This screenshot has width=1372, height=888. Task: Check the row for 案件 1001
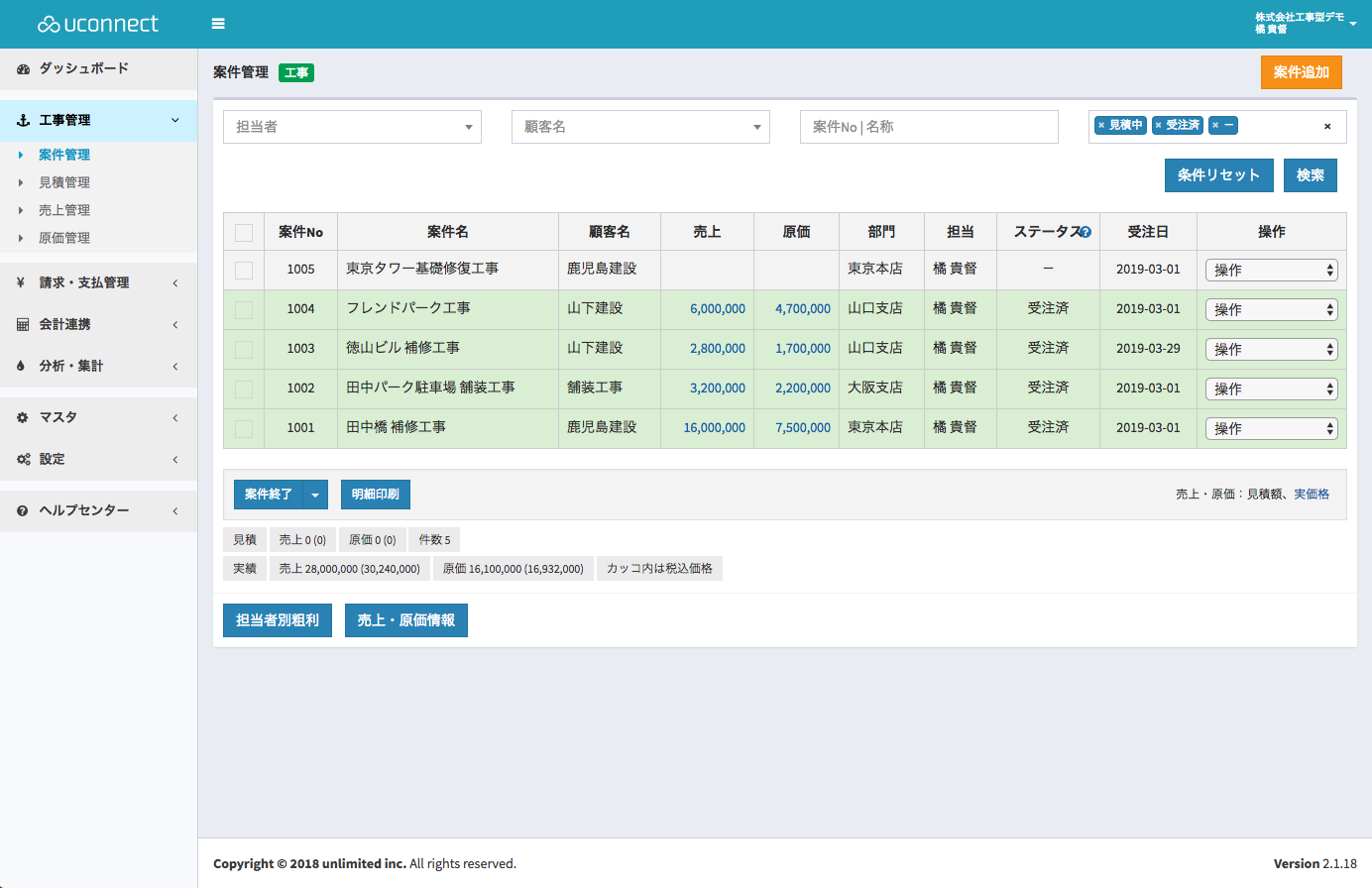(244, 429)
